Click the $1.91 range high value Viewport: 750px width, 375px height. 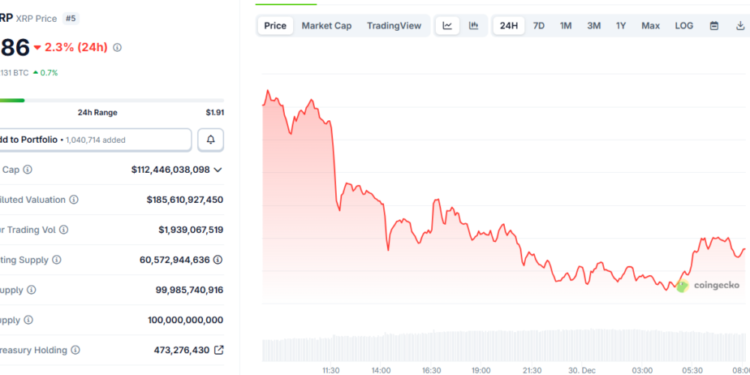215,112
